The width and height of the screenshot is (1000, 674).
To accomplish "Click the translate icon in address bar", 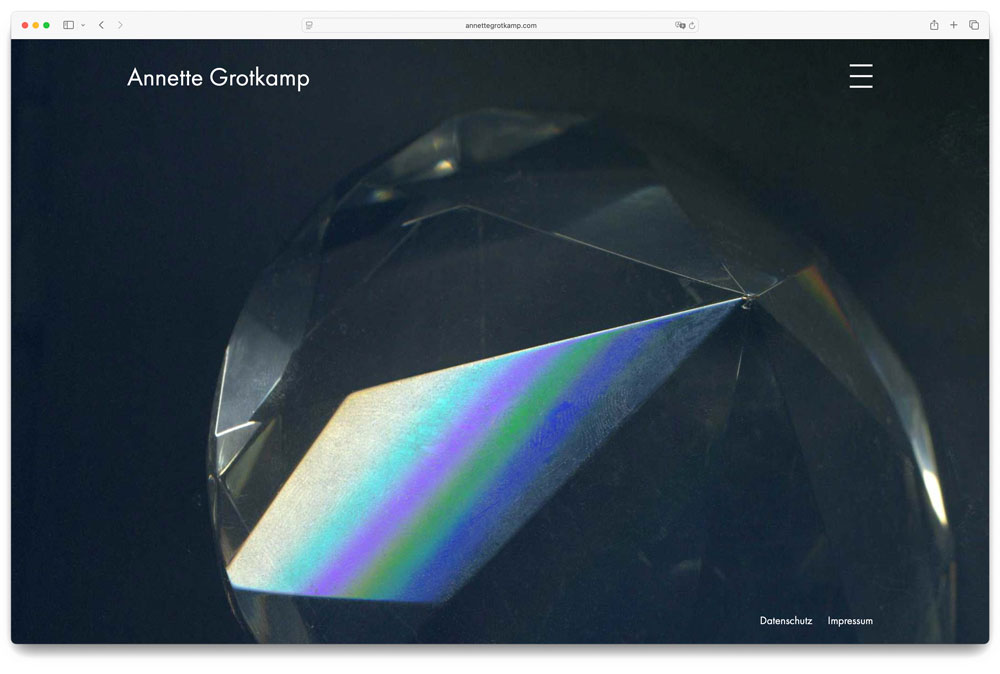I will point(679,25).
